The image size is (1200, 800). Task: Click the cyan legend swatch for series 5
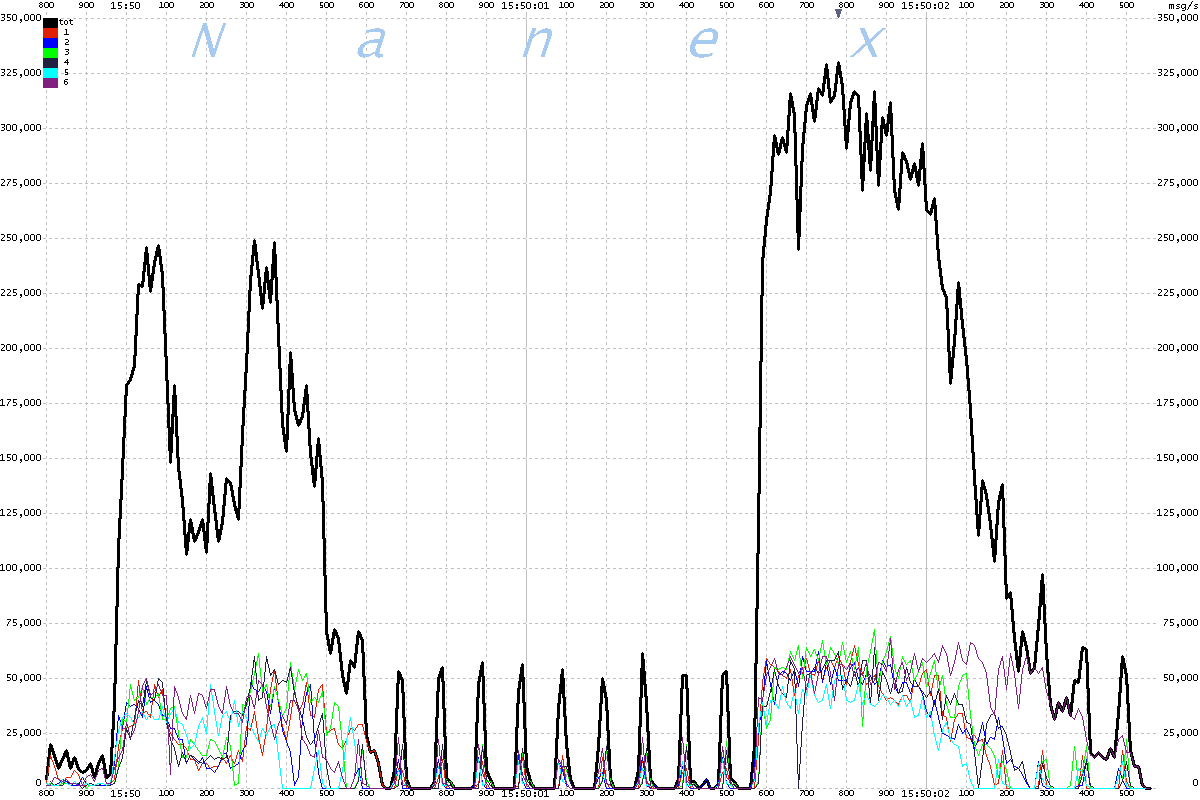pyautogui.click(x=51, y=72)
